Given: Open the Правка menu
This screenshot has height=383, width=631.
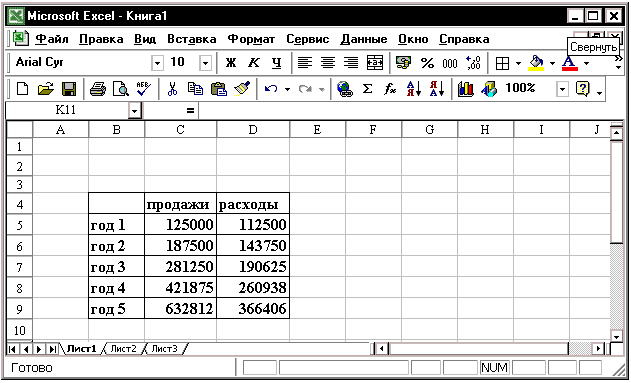Looking at the screenshot, I should [x=101, y=39].
